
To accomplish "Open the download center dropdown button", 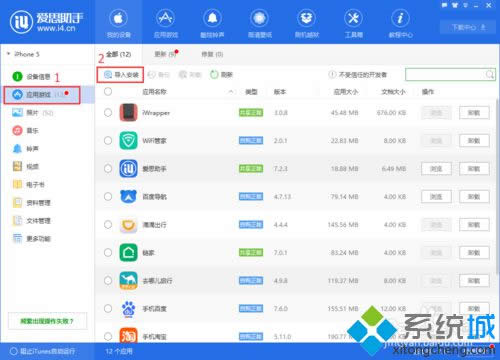I will point(468,27).
